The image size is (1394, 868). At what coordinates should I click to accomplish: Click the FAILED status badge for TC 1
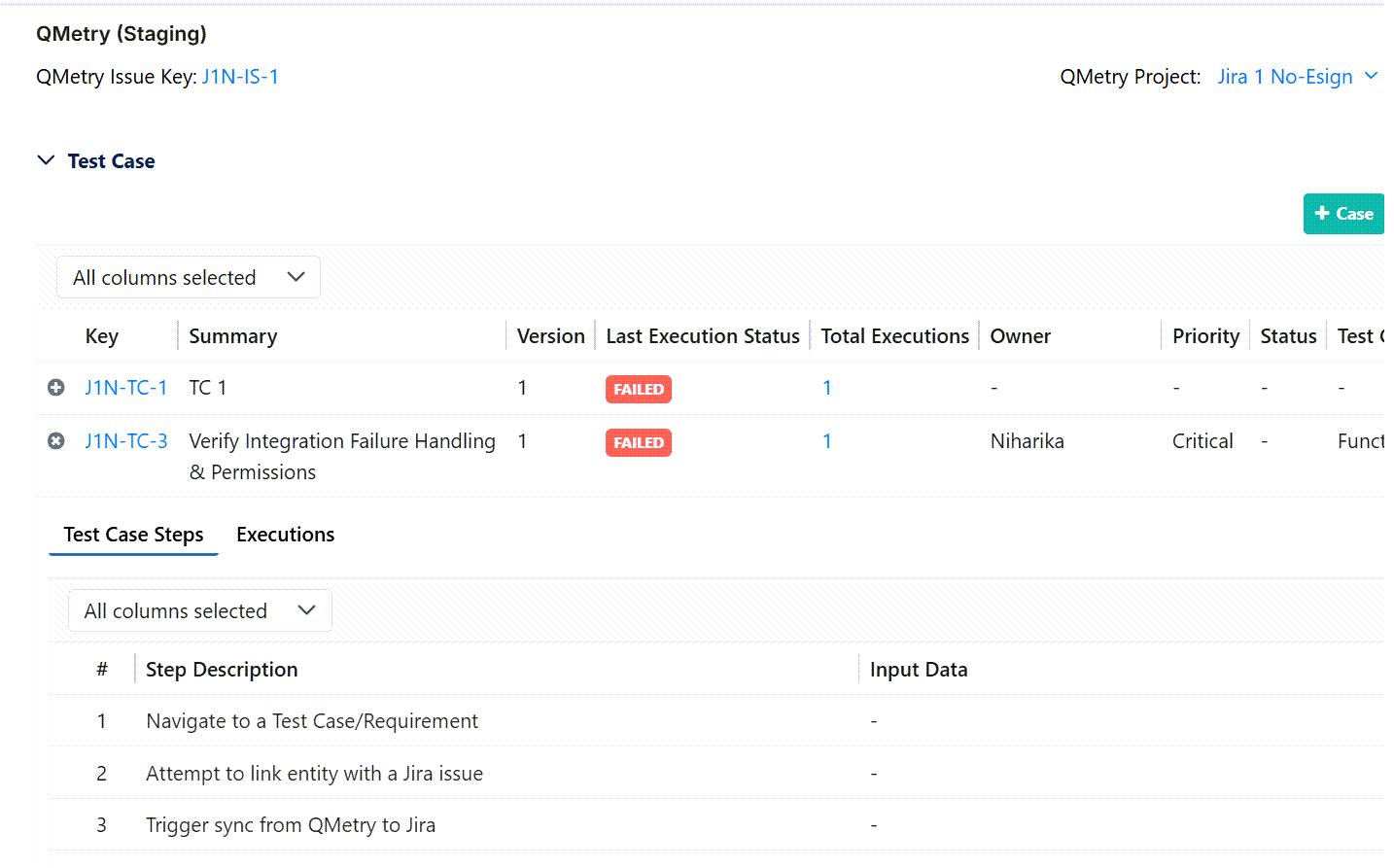(x=638, y=390)
